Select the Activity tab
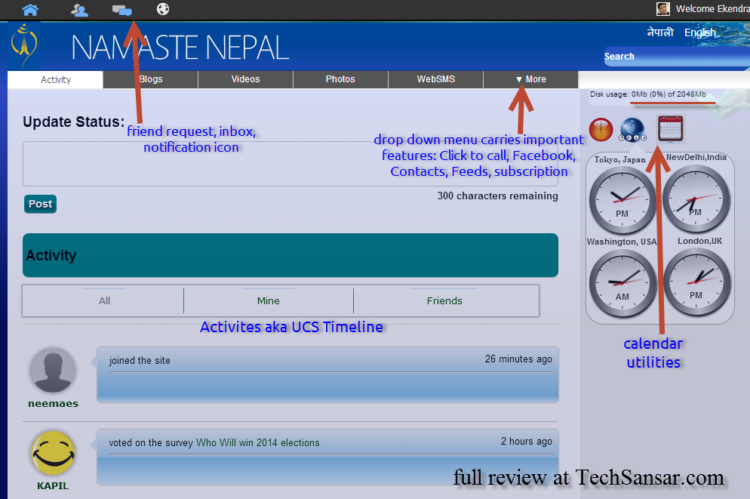 pyautogui.click(x=55, y=79)
